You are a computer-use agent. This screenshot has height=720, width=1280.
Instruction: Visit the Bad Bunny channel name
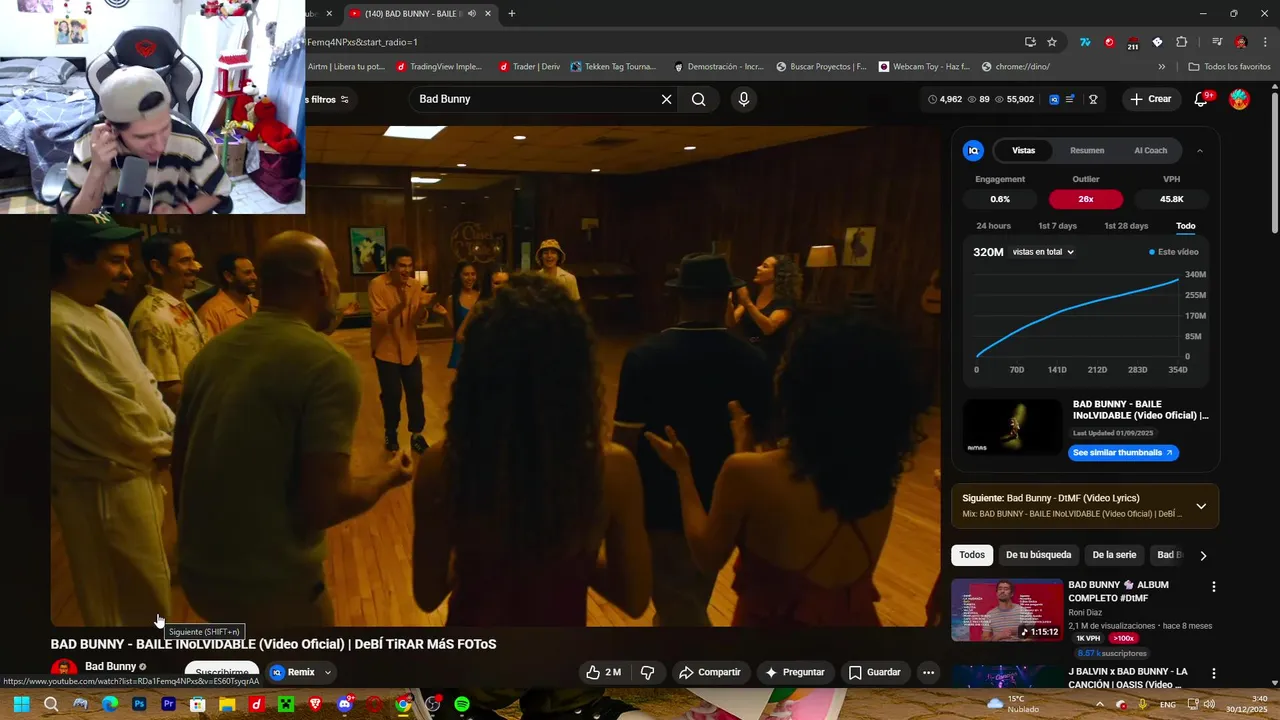[x=110, y=666]
